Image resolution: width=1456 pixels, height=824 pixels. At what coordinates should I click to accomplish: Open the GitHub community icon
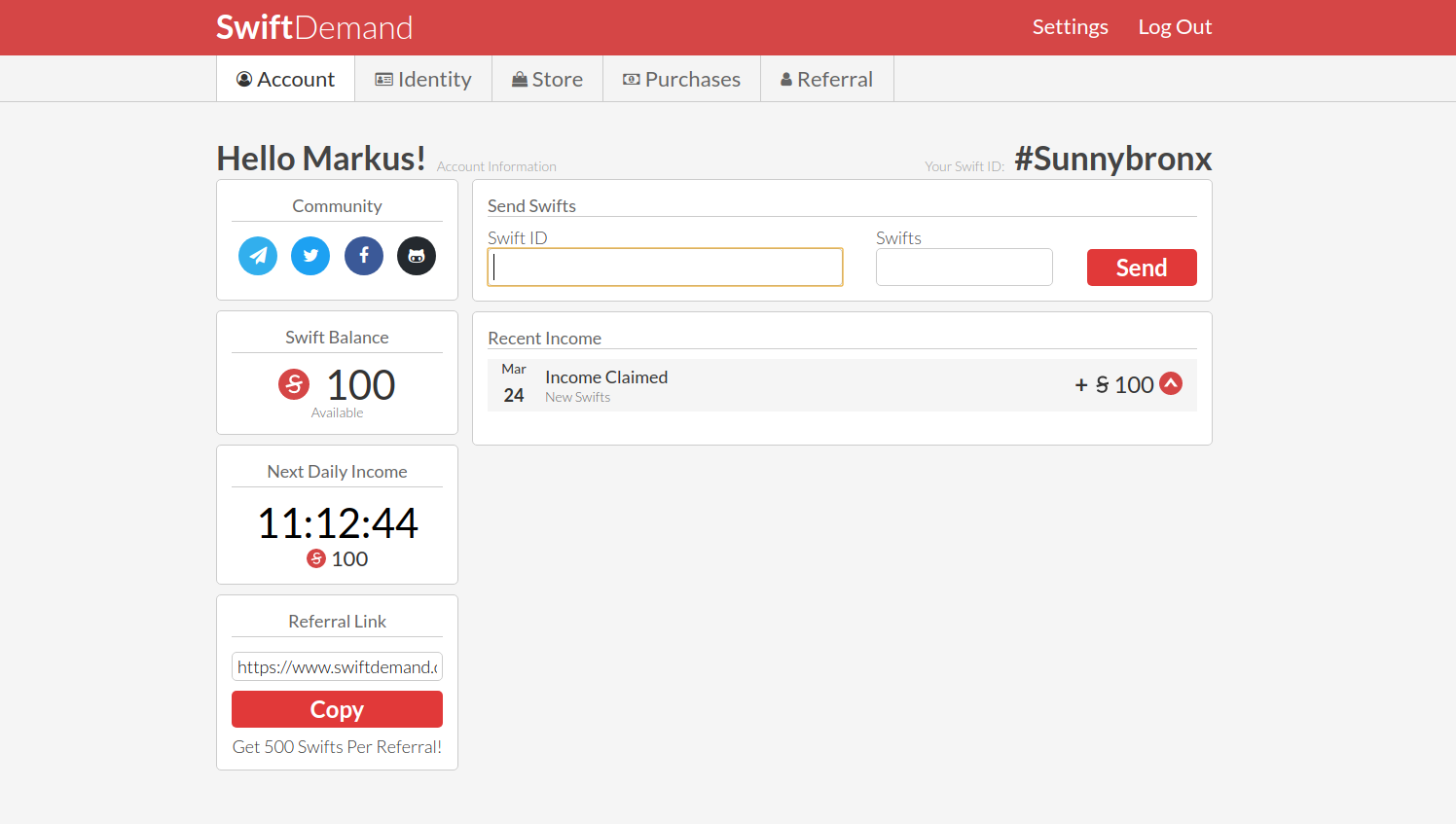pyautogui.click(x=417, y=256)
